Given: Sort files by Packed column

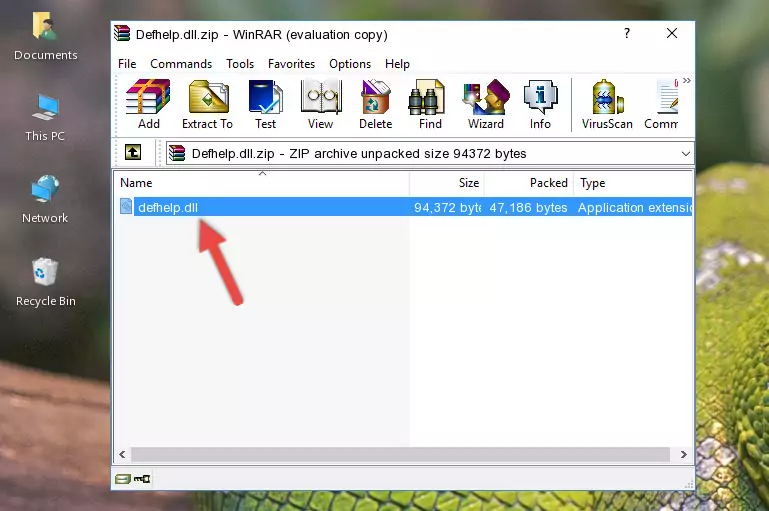Looking at the screenshot, I should click(x=529, y=183).
